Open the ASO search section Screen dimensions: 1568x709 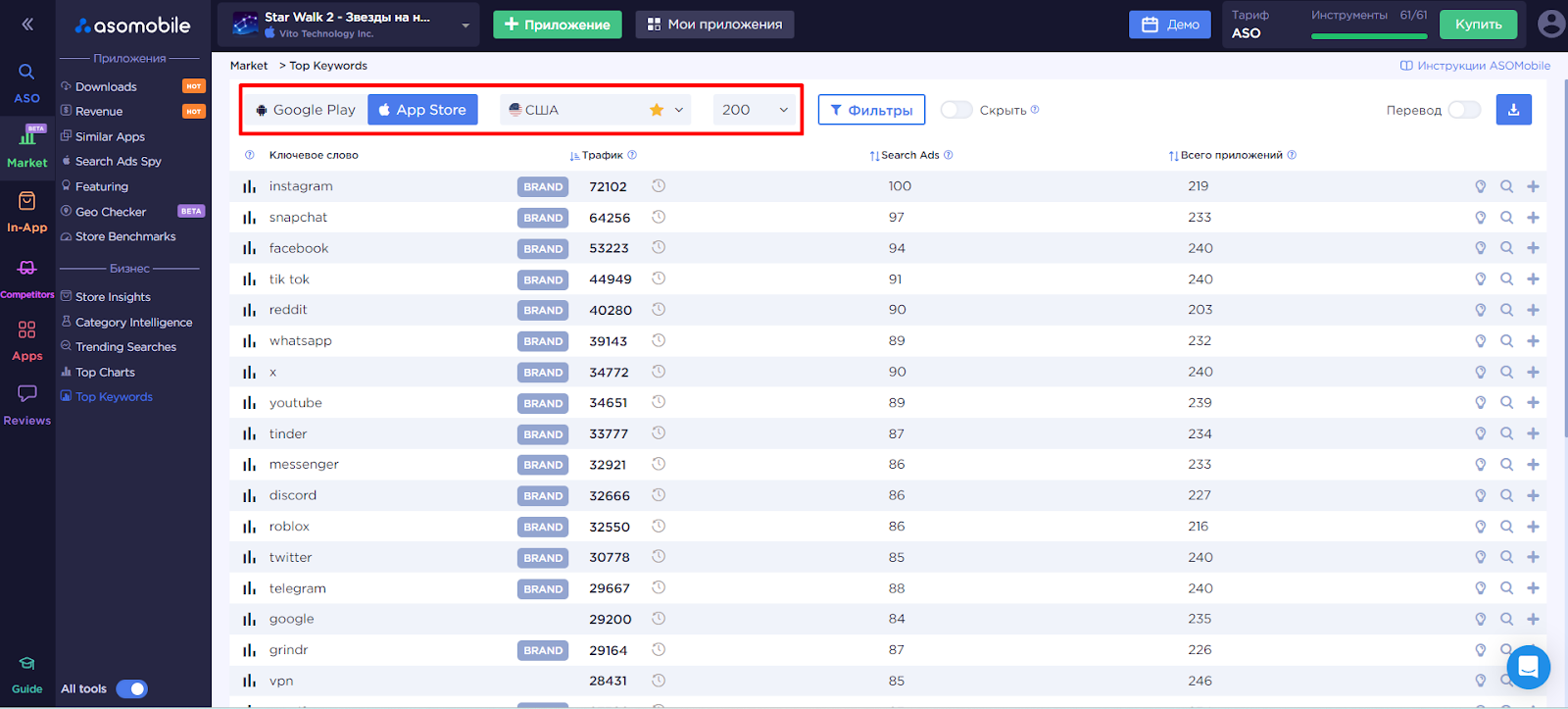(x=26, y=83)
